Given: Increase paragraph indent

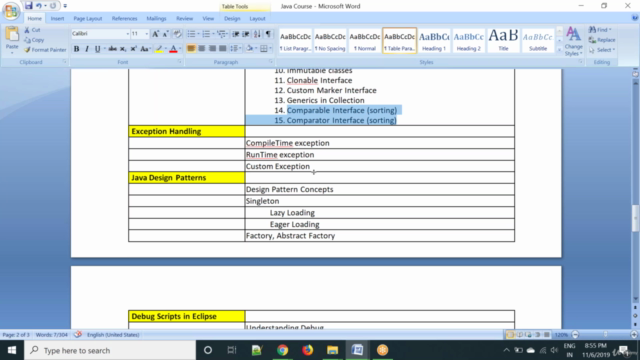Looking at the screenshot, I should tap(246, 34).
